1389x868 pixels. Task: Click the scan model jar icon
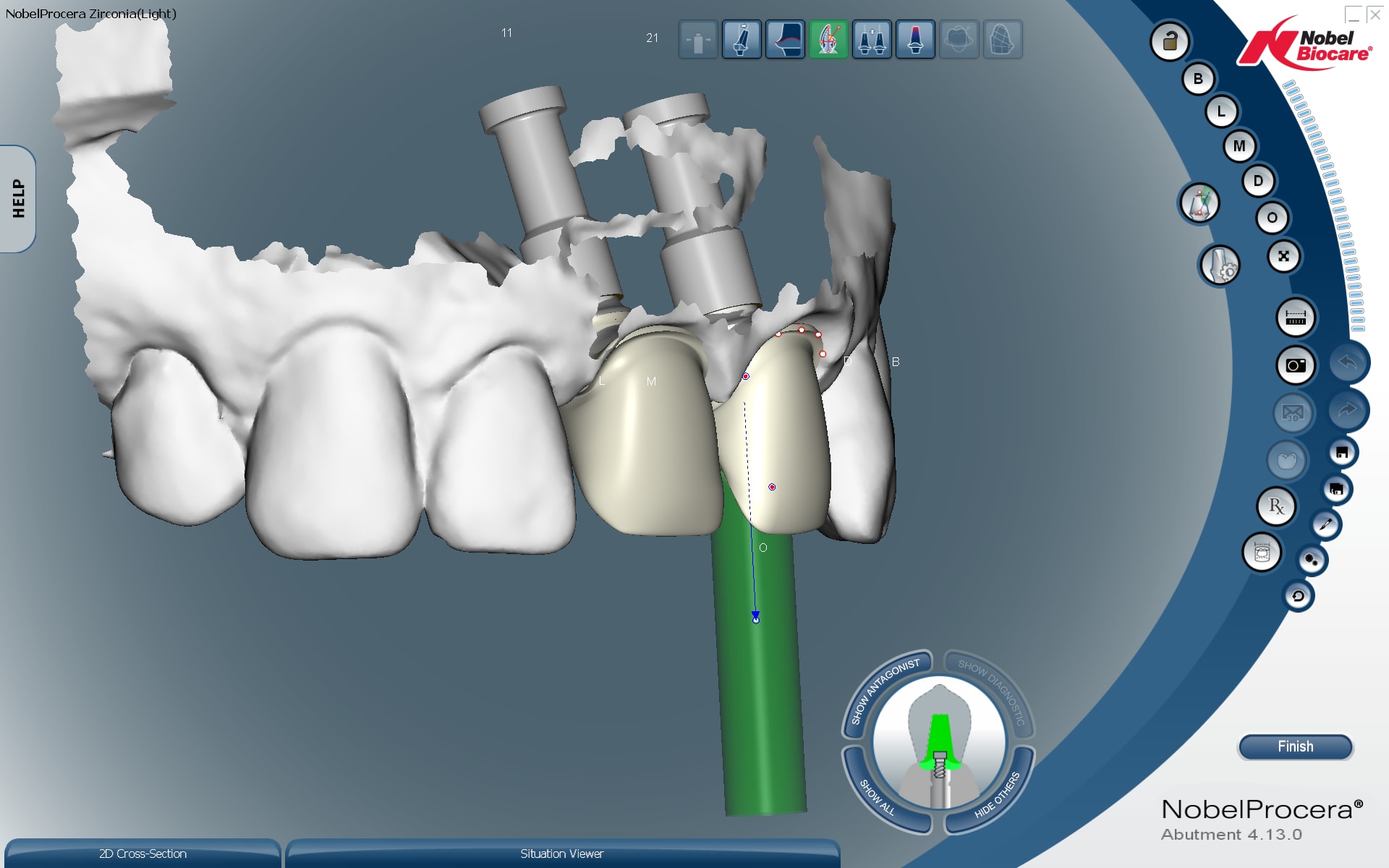1262,553
